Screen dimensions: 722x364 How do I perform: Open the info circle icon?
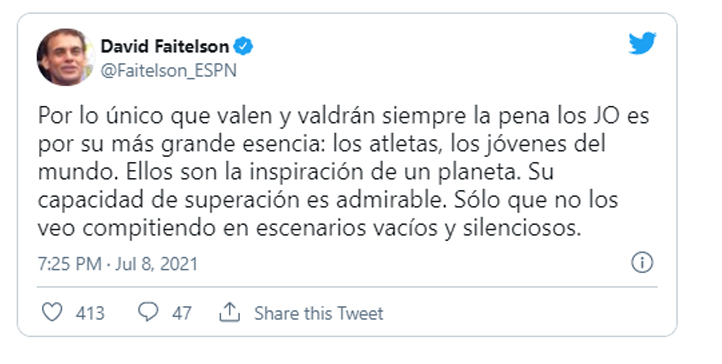point(642,263)
